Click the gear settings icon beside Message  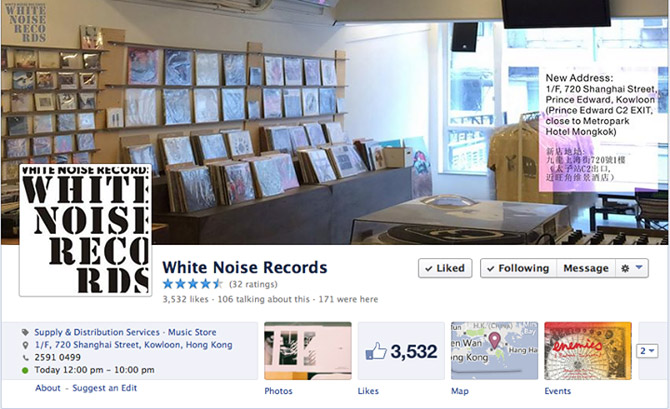coord(625,268)
